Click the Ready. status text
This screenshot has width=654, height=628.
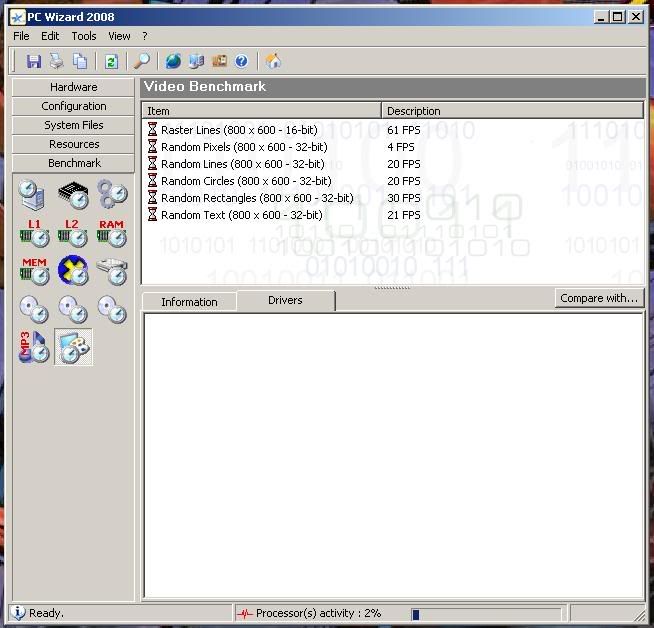point(46,613)
